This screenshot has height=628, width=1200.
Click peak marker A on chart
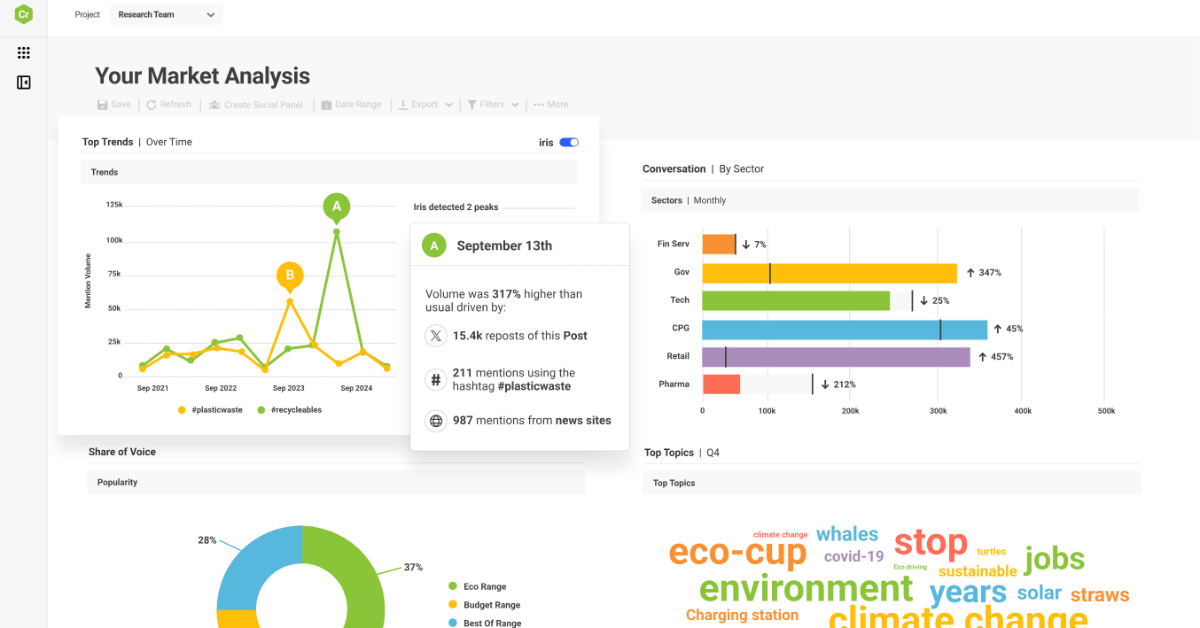[337, 208]
